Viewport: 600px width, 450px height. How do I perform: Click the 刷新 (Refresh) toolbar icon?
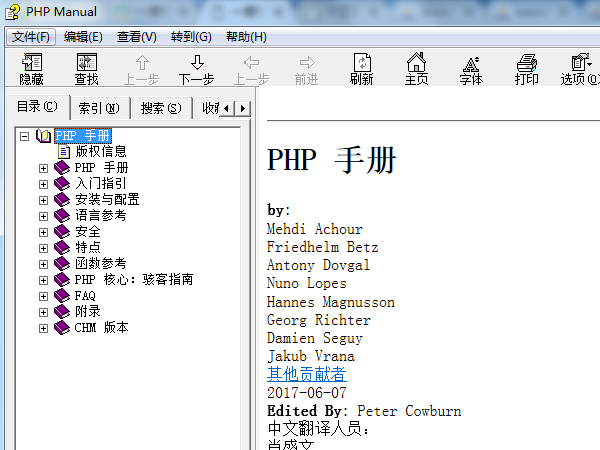(362, 62)
